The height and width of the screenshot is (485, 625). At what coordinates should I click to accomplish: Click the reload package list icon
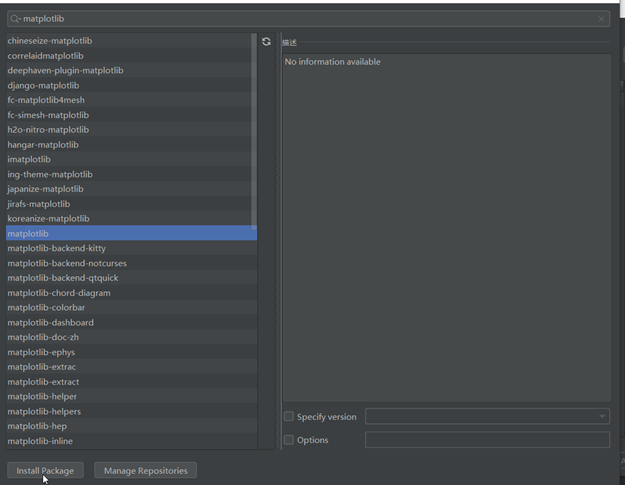click(x=266, y=41)
